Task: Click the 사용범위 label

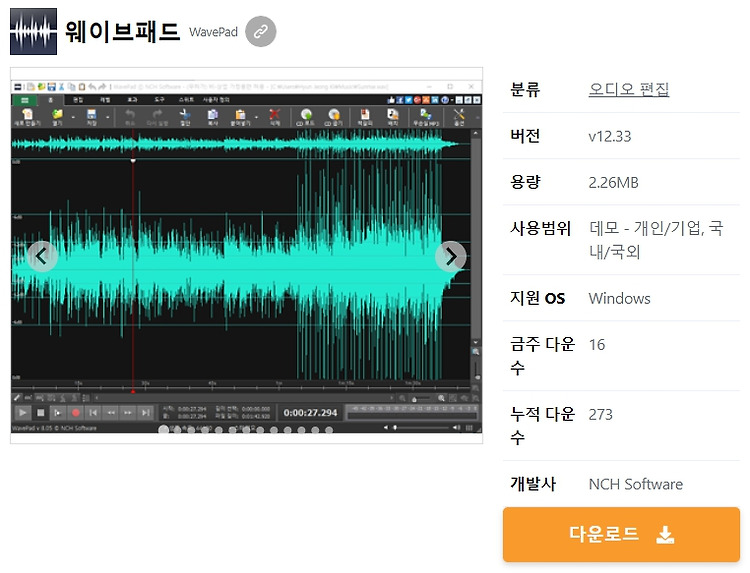Action: (540, 229)
